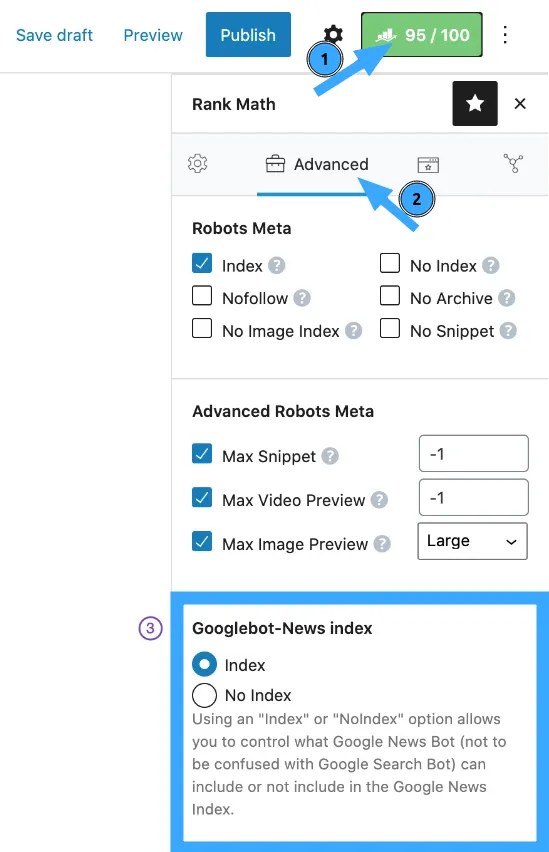Show help tooltip for No Snippet

tap(508, 331)
